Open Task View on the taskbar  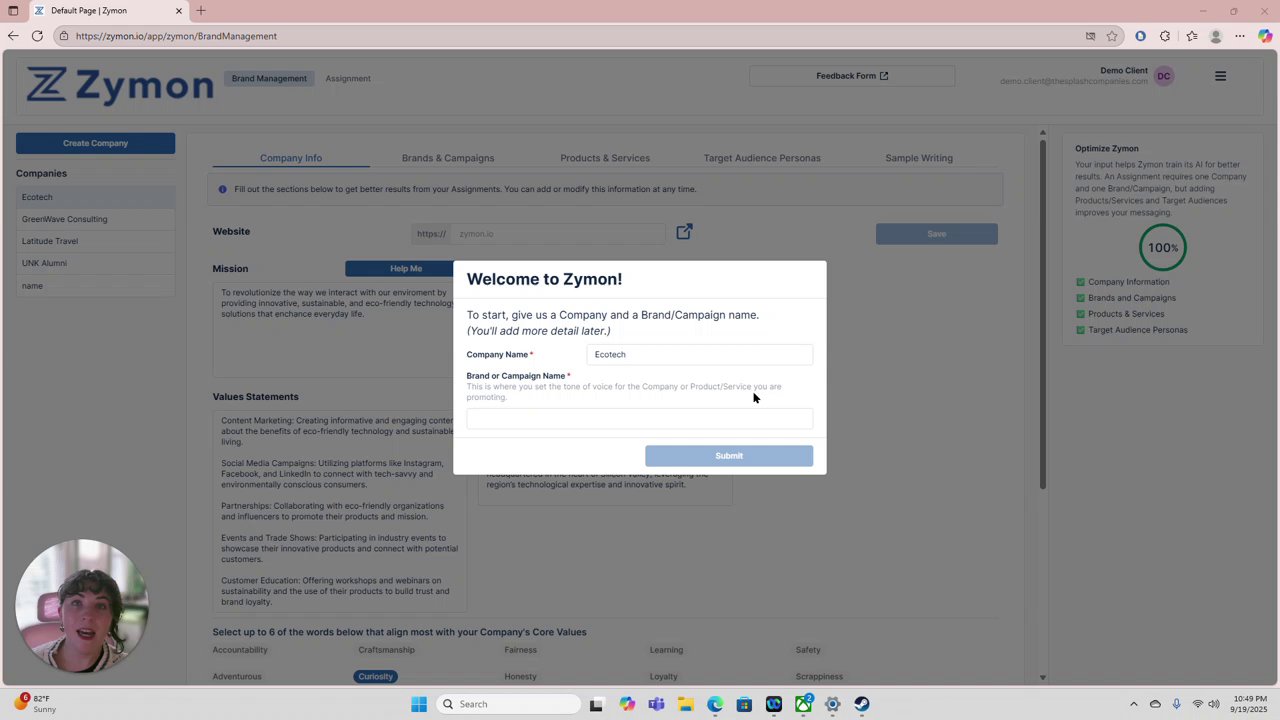596,704
